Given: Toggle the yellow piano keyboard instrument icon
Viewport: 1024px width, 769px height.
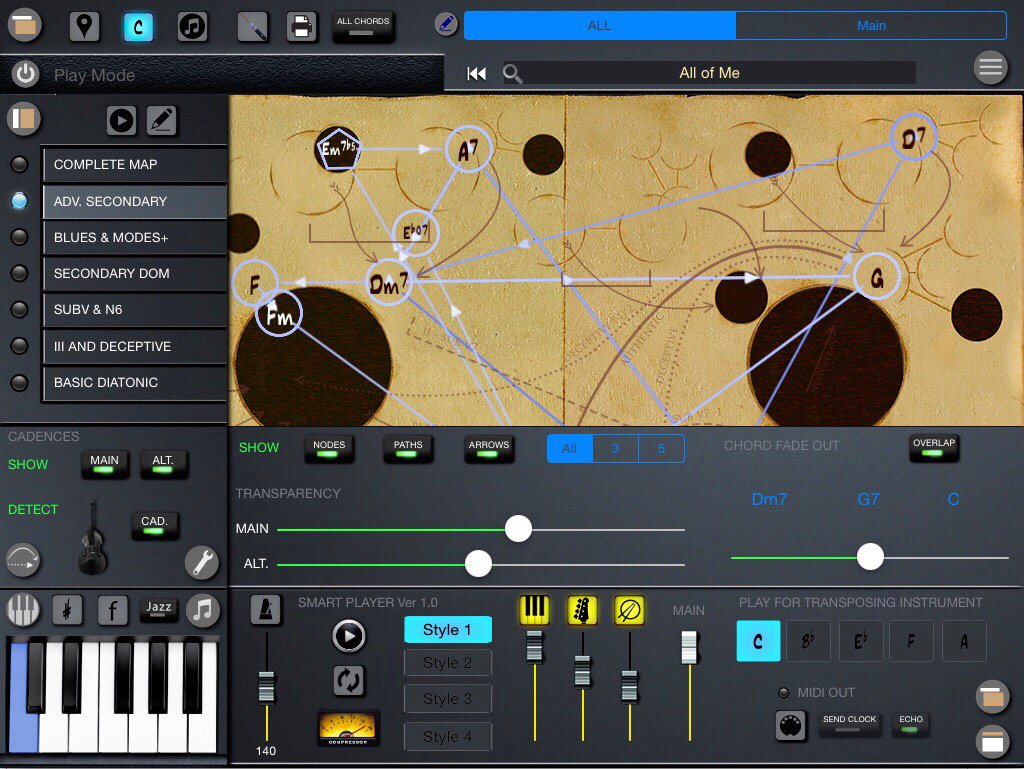Looking at the screenshot, I should (x=534, y=610).
